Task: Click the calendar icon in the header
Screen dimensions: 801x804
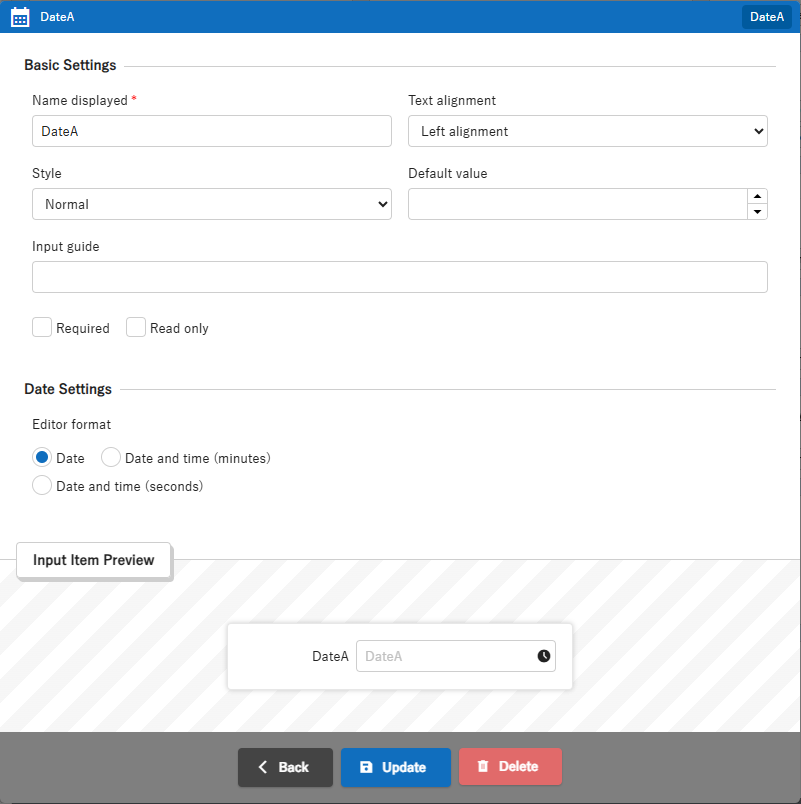Action: 20,17
